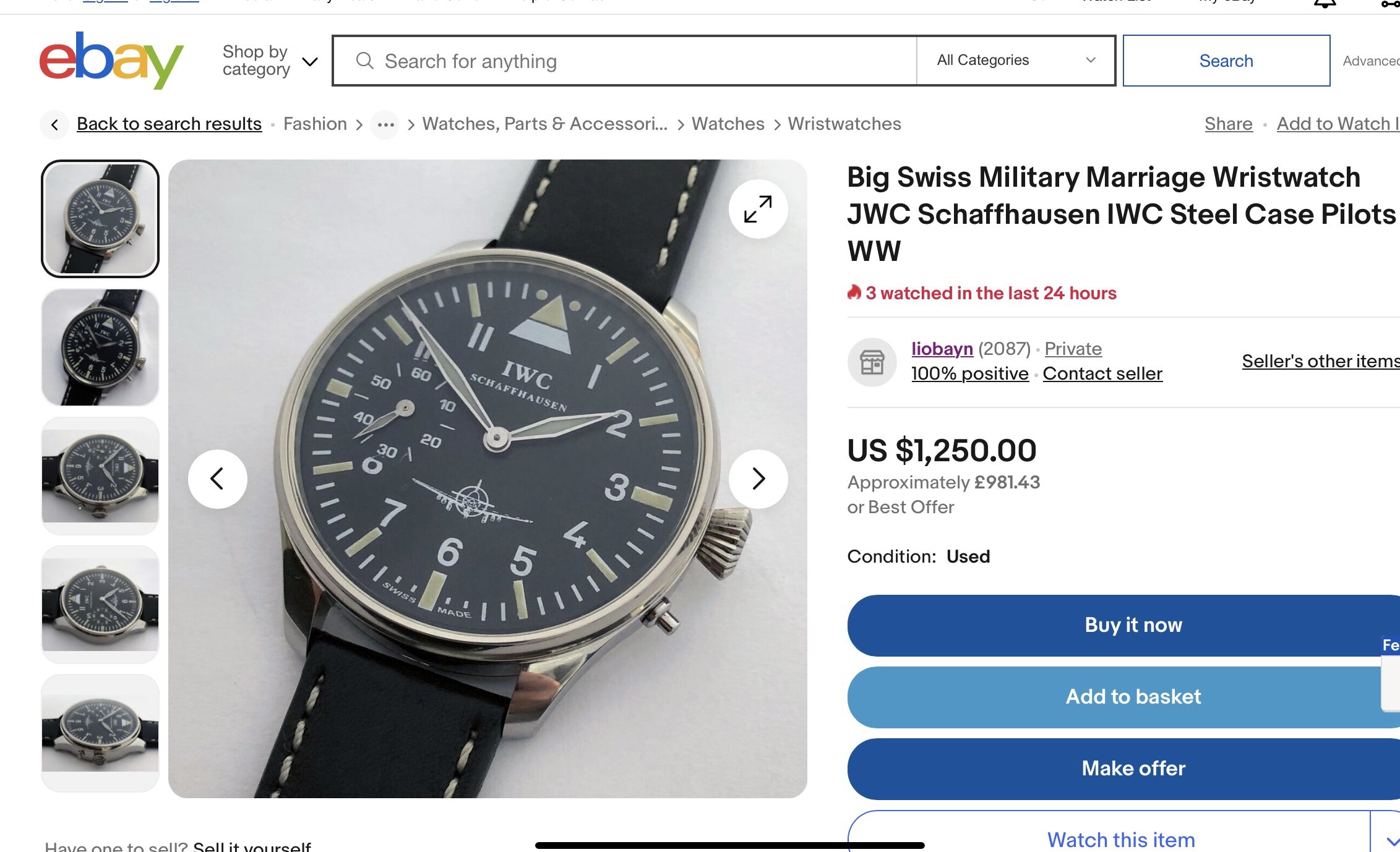This screenshot has height=852, width=1400.
Task: Expand the watch image to fullscreen
Action: 758,209
